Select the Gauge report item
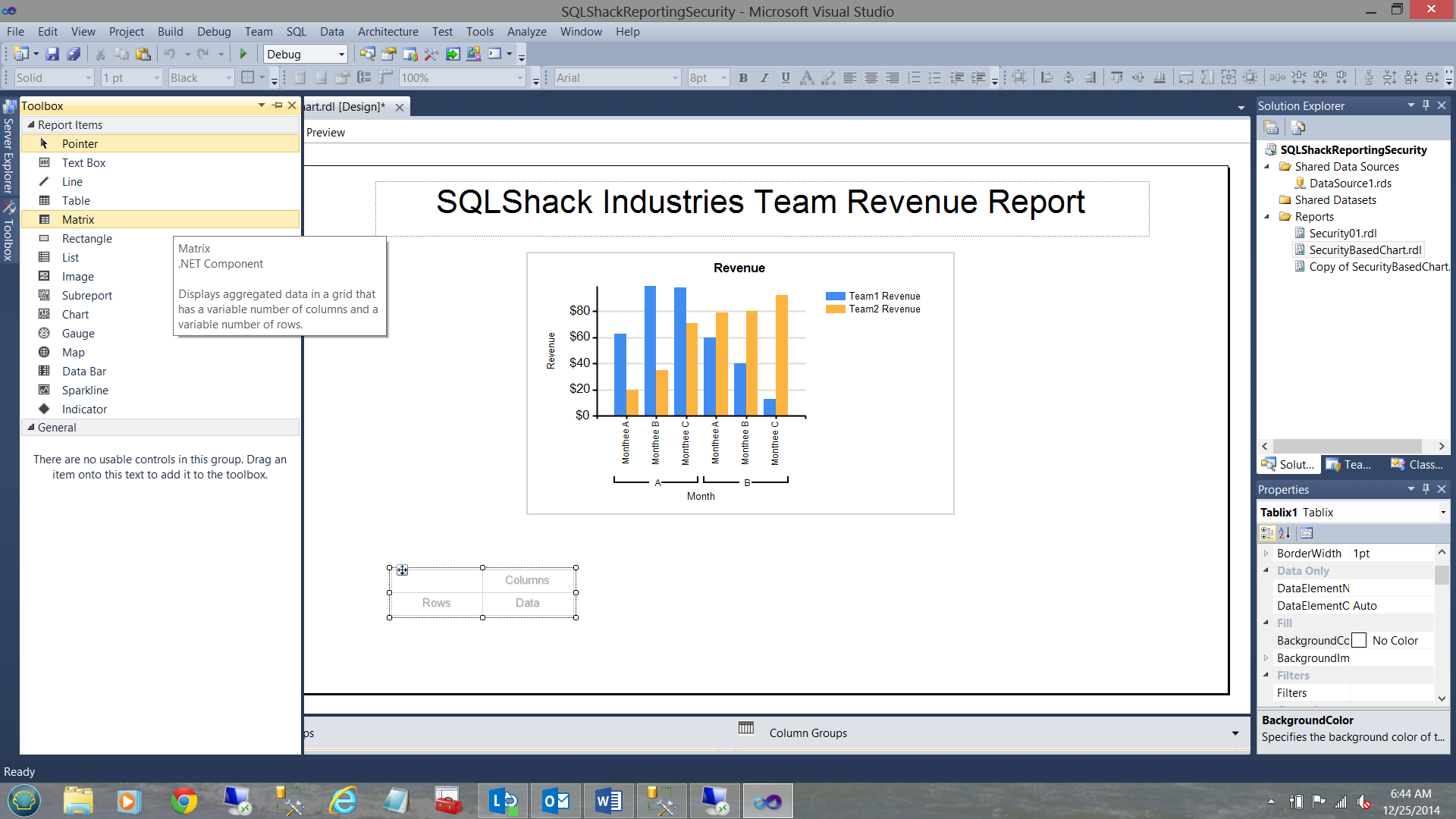Viewport: 1456px width, 819px height. point(78,333)
